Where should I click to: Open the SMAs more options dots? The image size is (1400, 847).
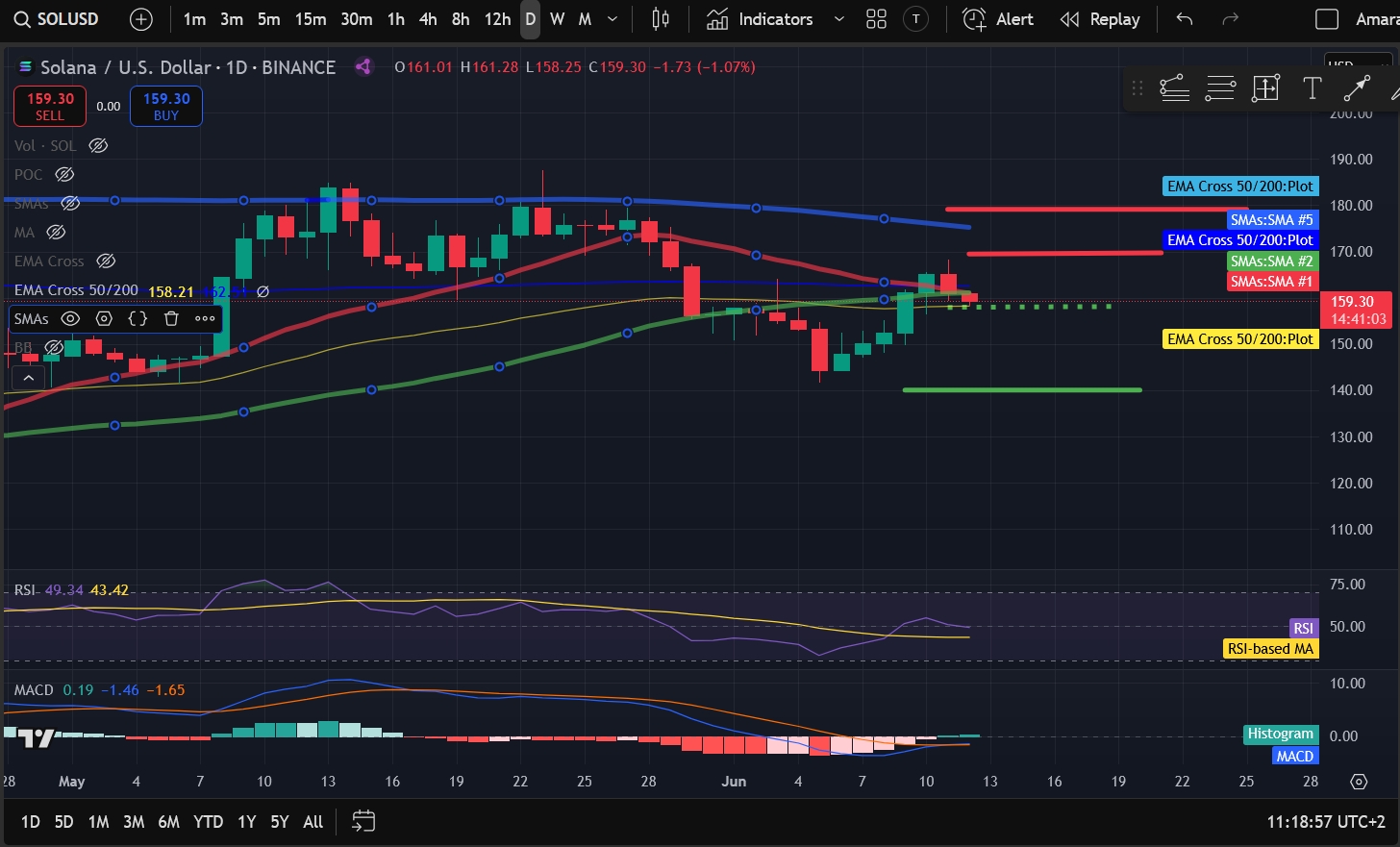205,318
